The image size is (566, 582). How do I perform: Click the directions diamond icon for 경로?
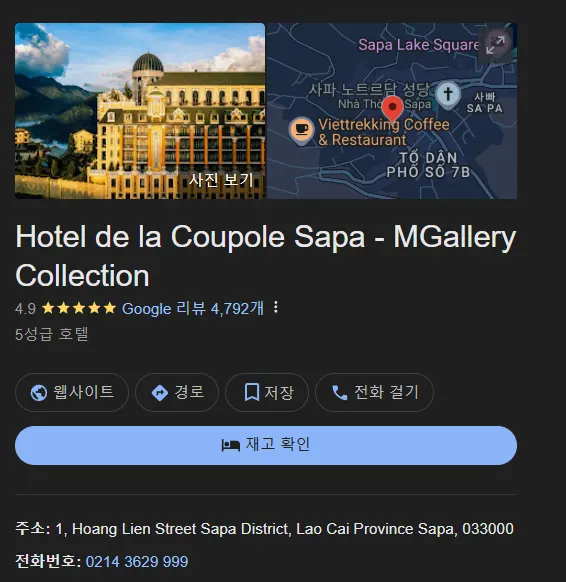pos(160,393)
